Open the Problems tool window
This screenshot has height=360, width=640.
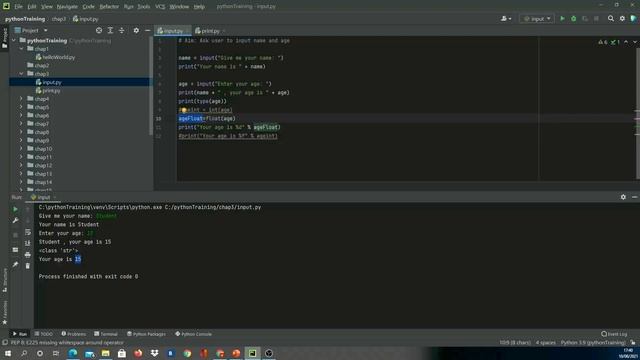(x=73, y=334)
